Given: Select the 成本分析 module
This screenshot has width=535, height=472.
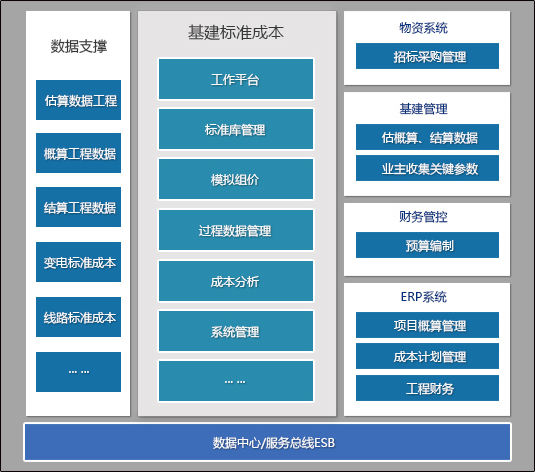Looking at the screenshot, I should coord(236,281).
